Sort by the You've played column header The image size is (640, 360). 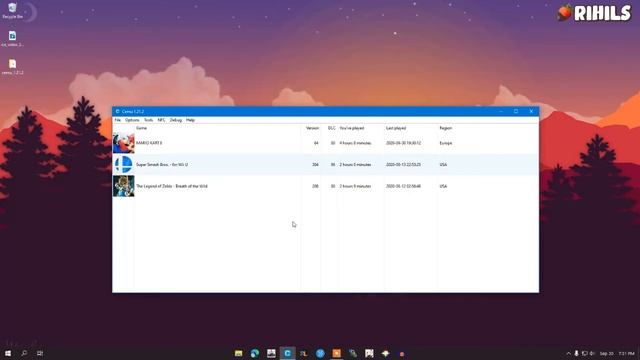tap(352, 128)
